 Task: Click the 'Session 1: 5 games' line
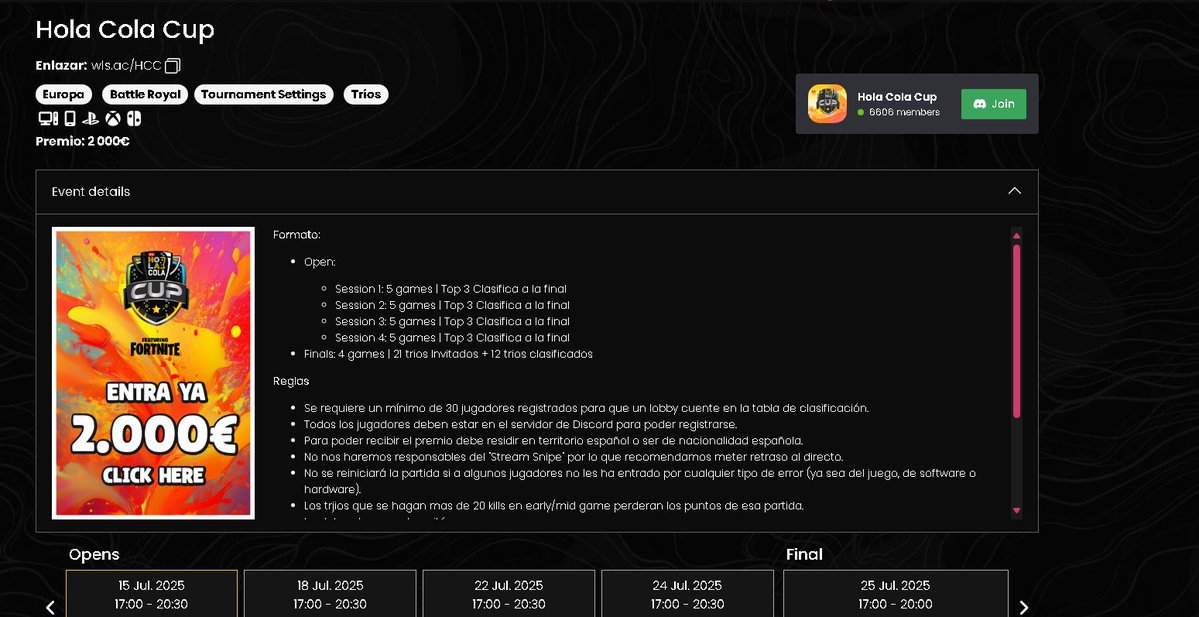[x=452, y=289]
